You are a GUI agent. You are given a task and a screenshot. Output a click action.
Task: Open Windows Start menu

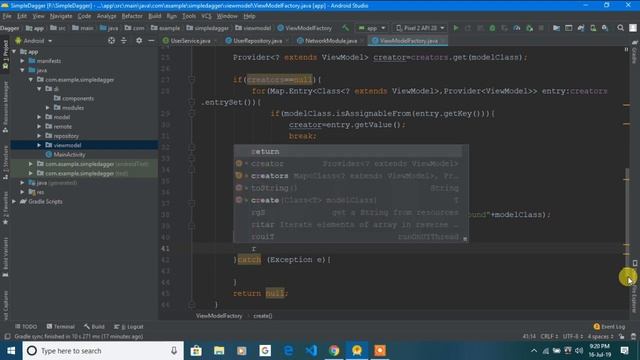11,351
